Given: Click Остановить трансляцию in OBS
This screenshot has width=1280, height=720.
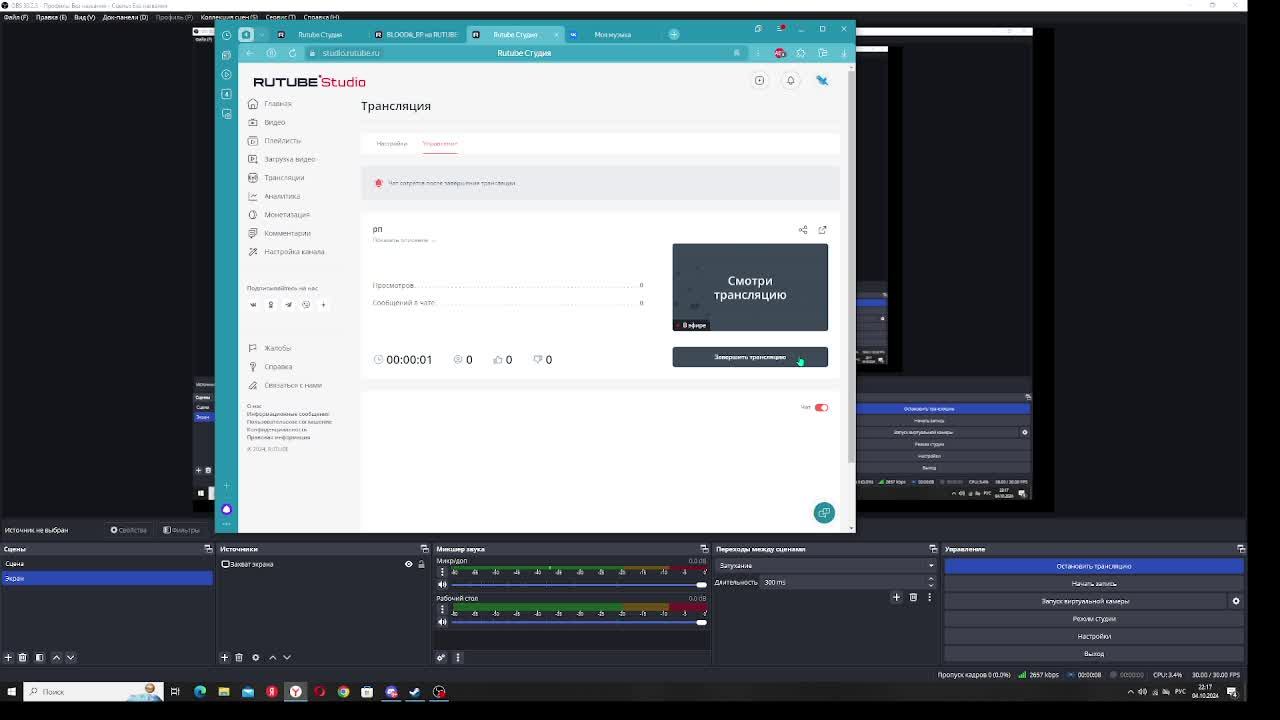Looking at the screenshot, I should click(1094, 566).
